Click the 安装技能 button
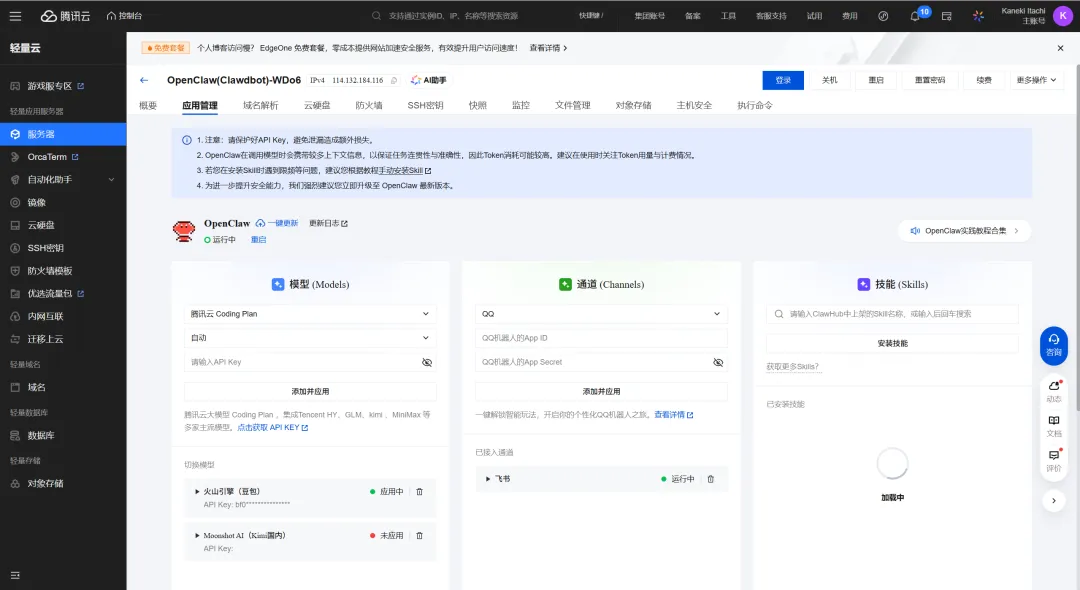 click(x=892, y=343)
